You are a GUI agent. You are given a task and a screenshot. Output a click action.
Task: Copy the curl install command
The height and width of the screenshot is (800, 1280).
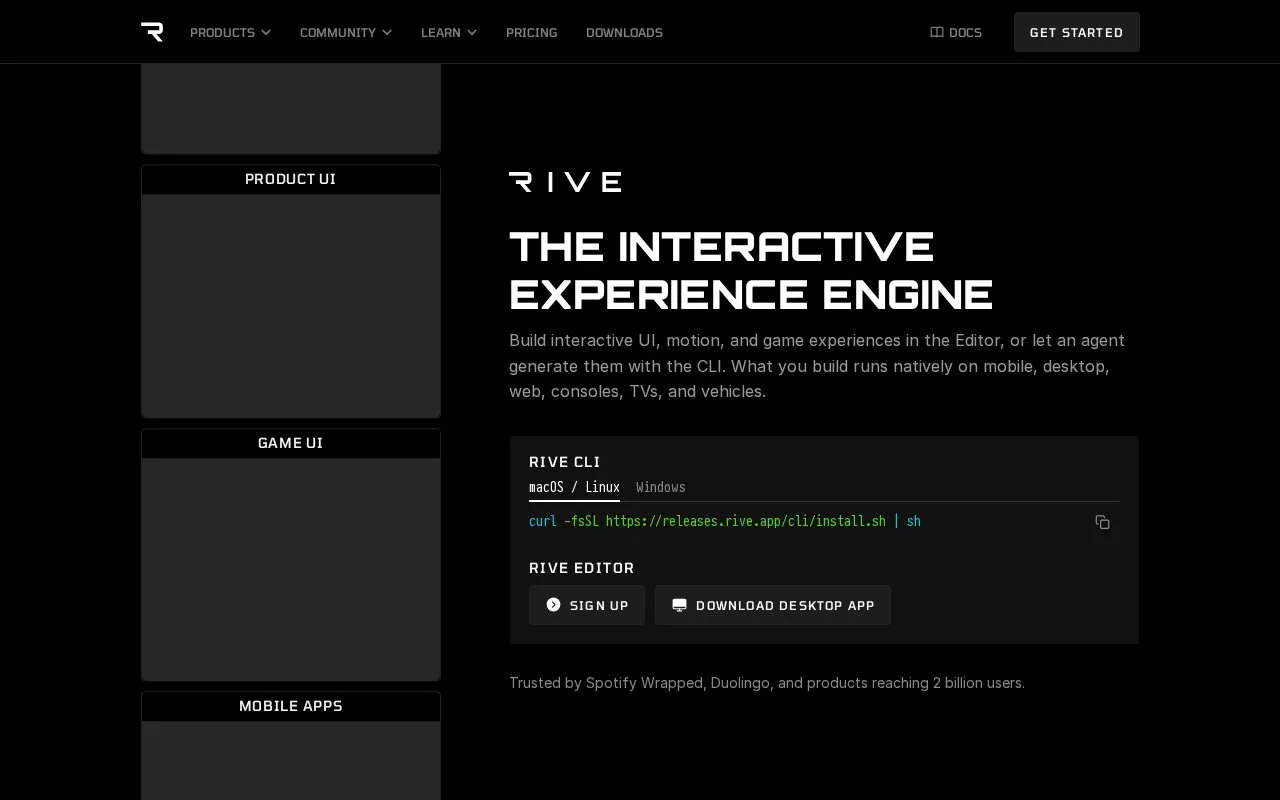coord(1102,522)
